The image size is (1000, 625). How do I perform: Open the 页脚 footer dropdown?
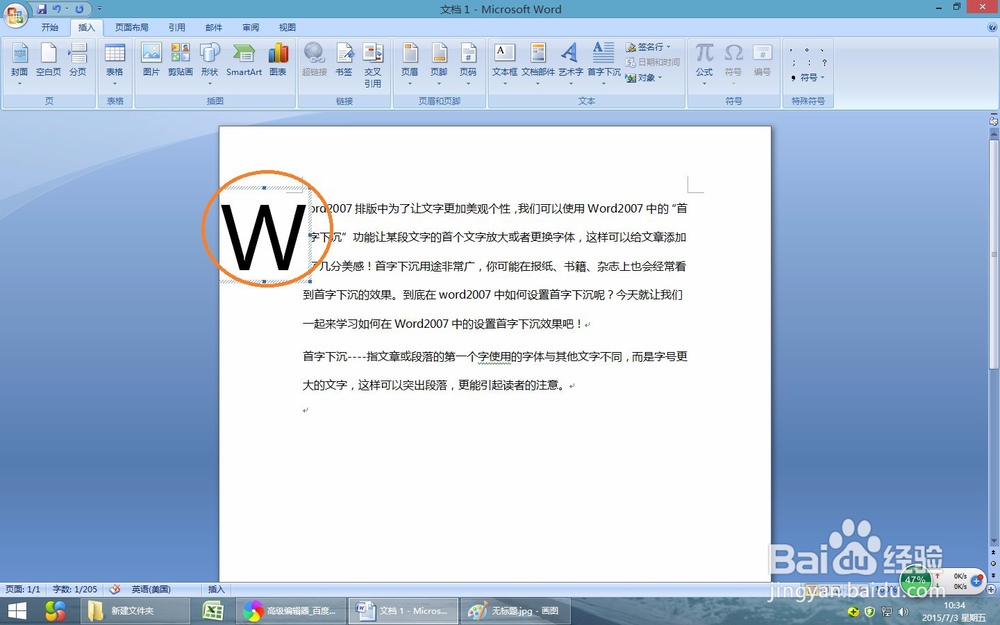click(439, 64)
